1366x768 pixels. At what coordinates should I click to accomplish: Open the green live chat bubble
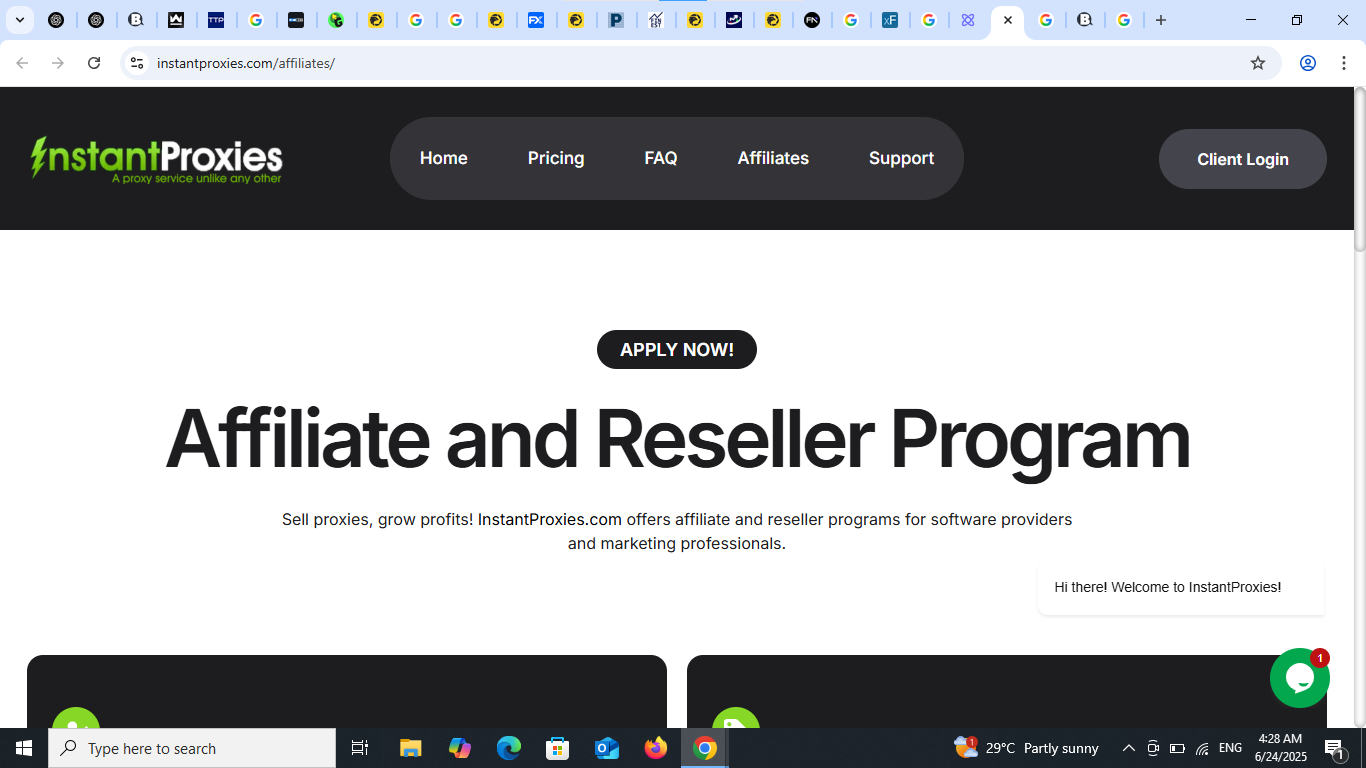(x=1299, y=678)
